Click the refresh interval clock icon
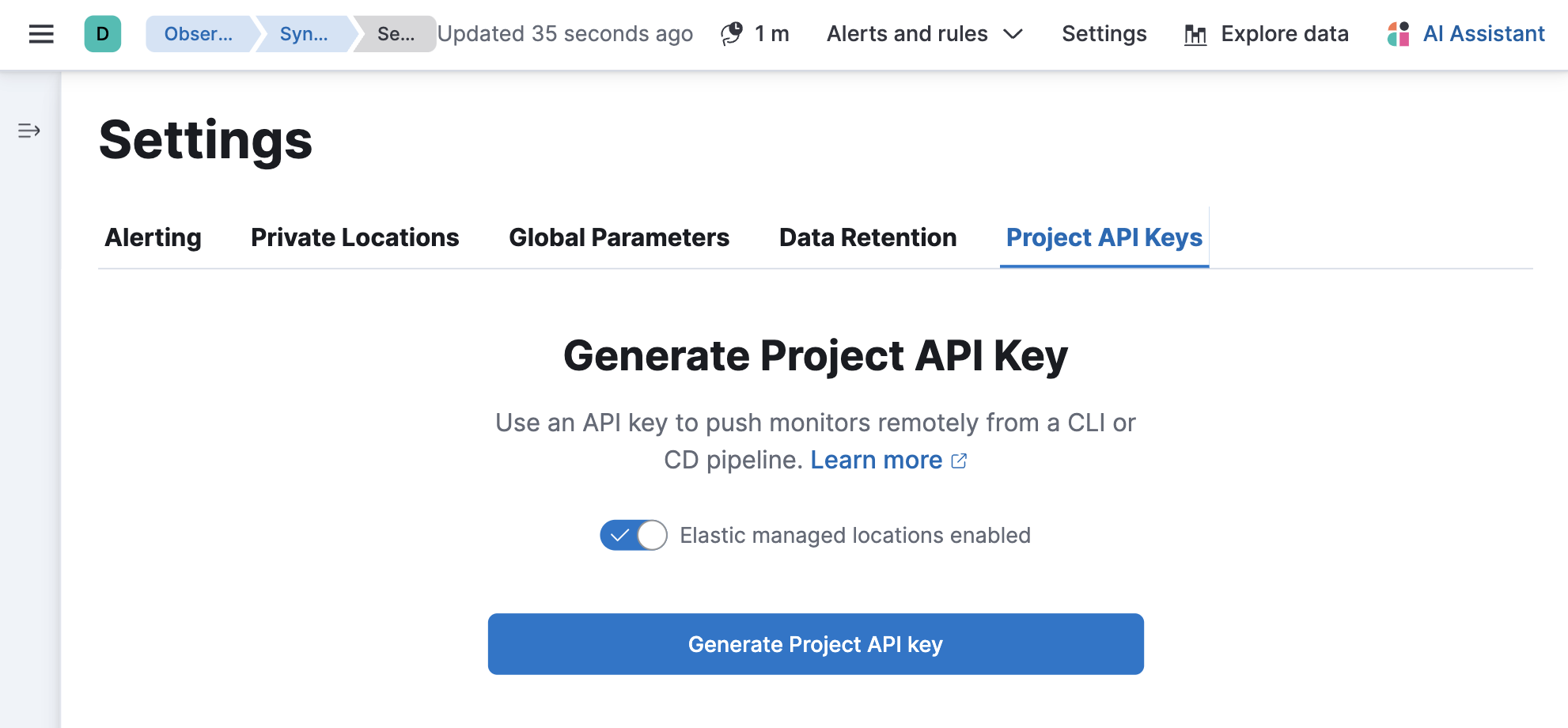 pos(732,33)
